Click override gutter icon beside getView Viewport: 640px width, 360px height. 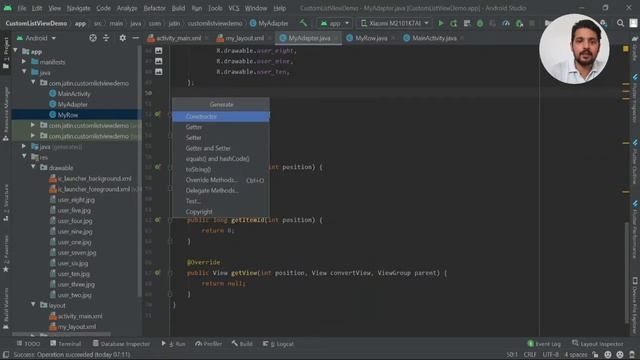tap(158, 273)
